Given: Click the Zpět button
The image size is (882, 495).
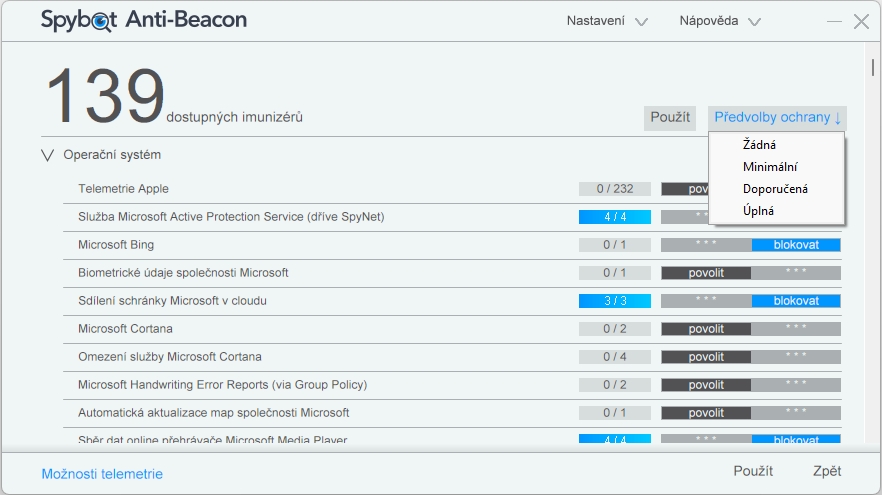Looking at the screenshot, I should point(827,471).
